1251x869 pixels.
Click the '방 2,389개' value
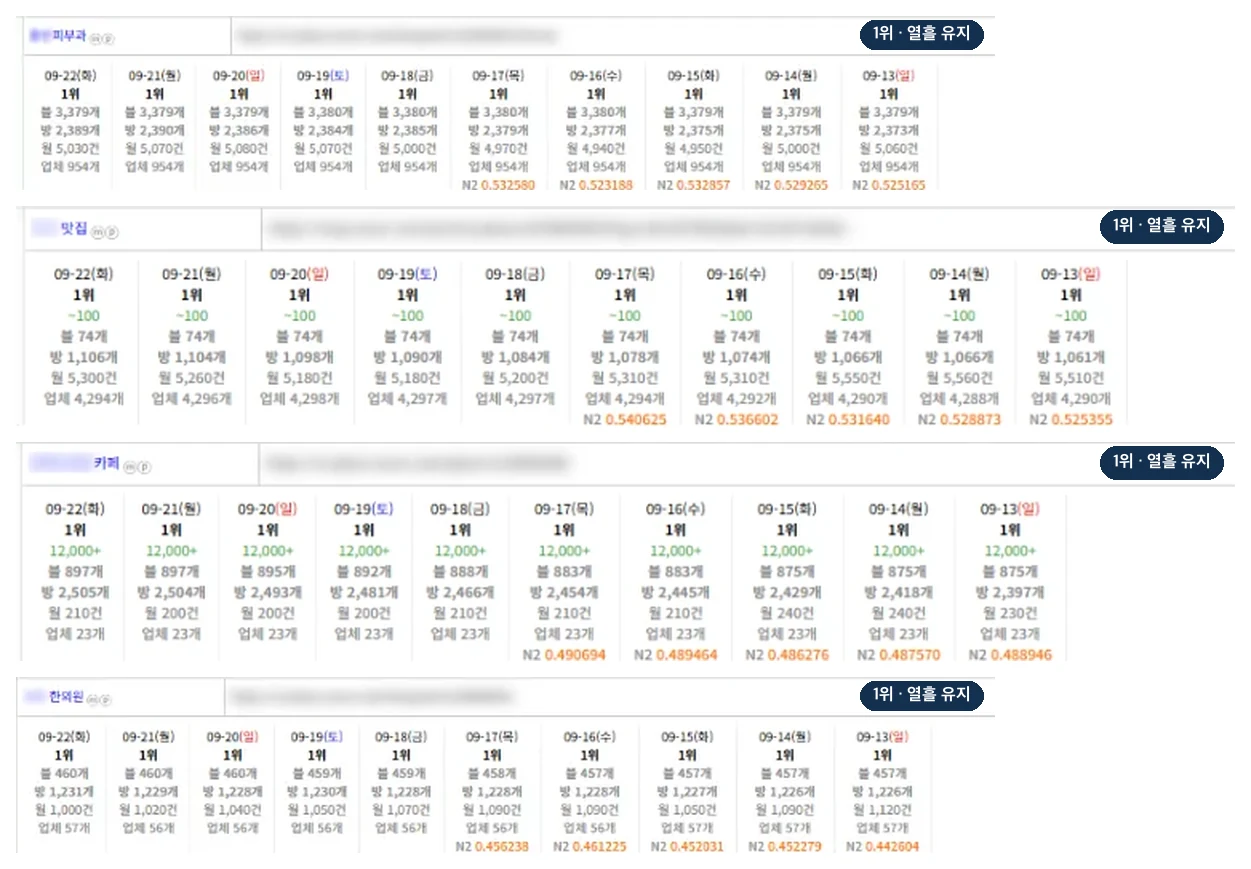pos(70,130)
